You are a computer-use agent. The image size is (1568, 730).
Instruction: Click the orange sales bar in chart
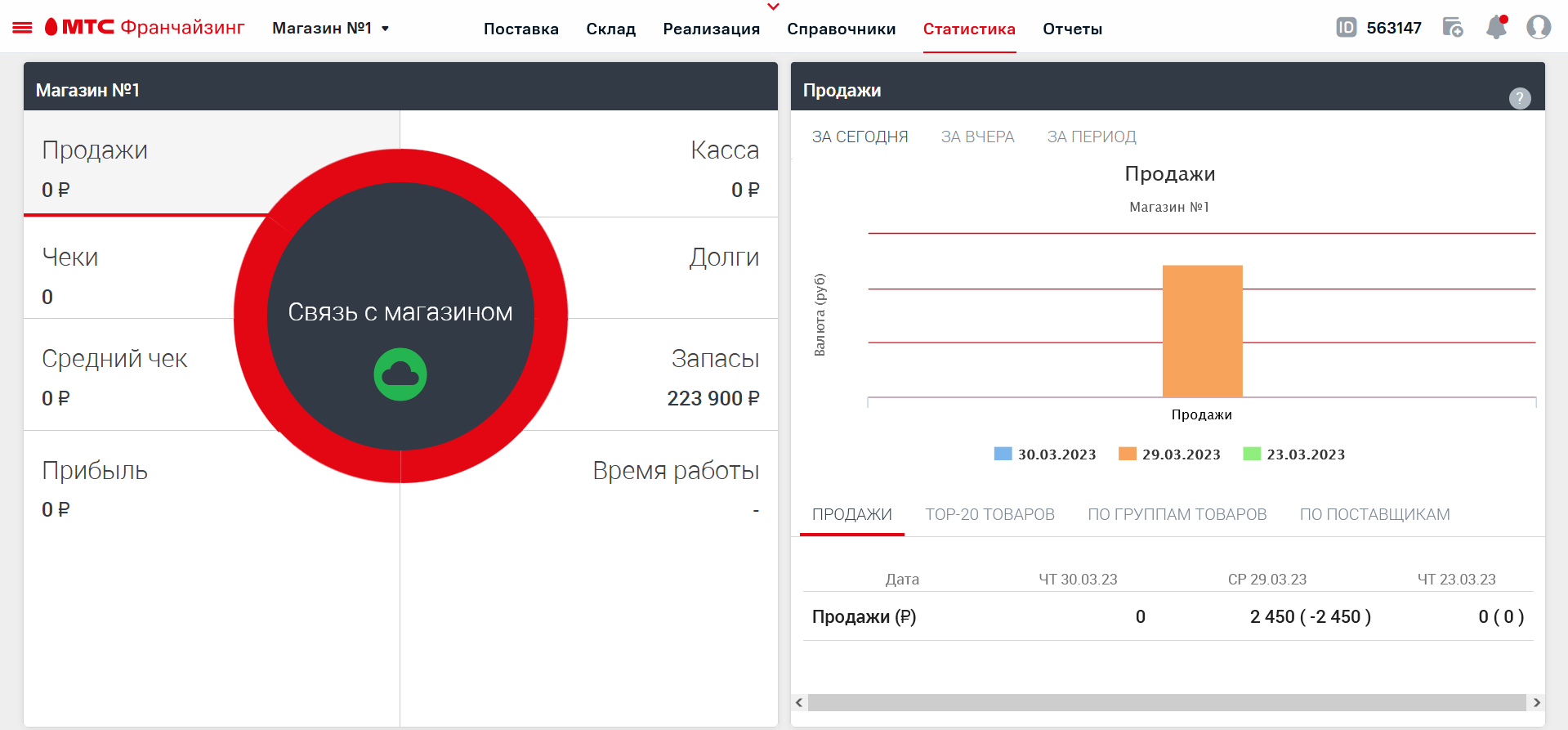point(1203,331)
